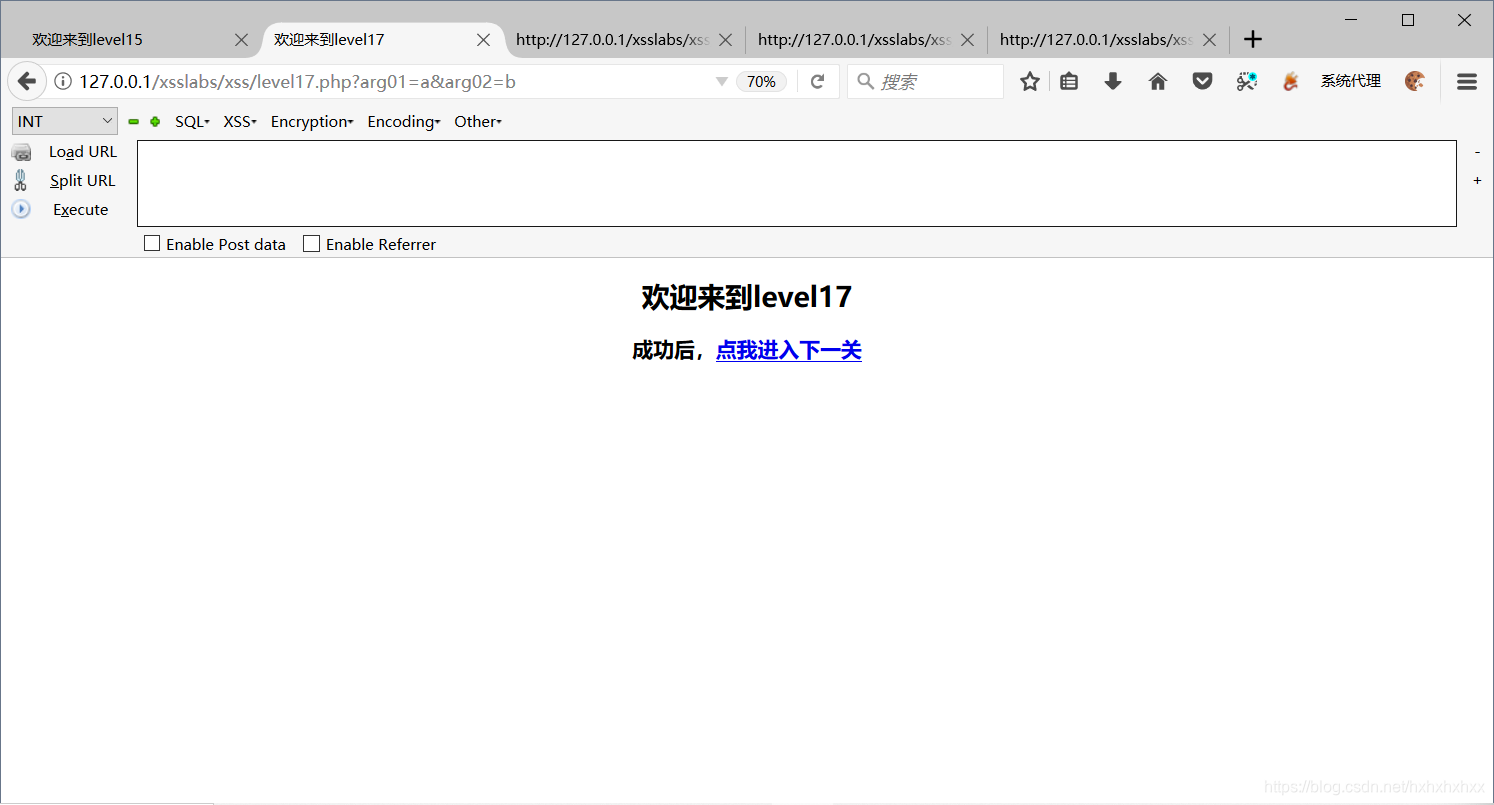Click the 70% zoom level indicator
1494x805 pixels.
click(x=761, y=82)
